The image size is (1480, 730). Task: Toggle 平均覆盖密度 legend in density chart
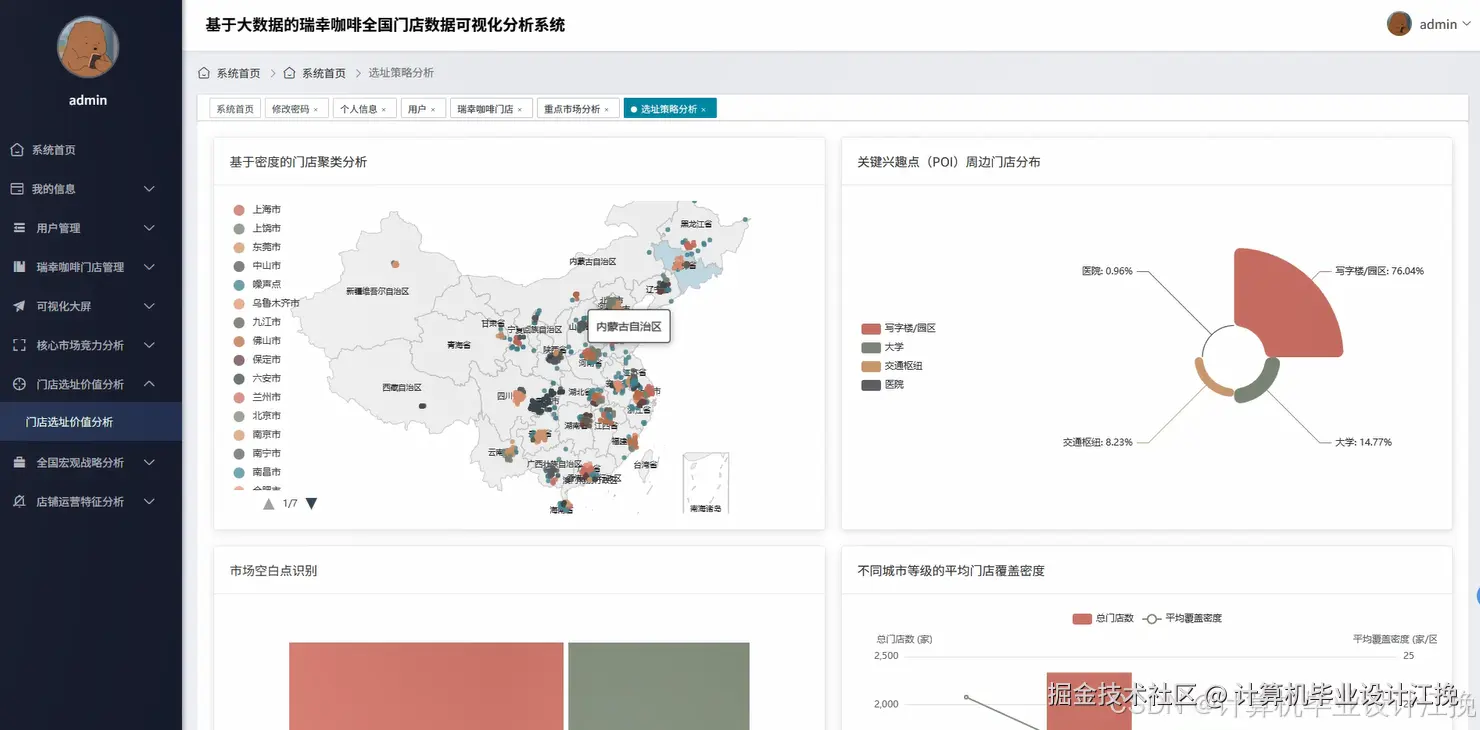coord(1182,618)
